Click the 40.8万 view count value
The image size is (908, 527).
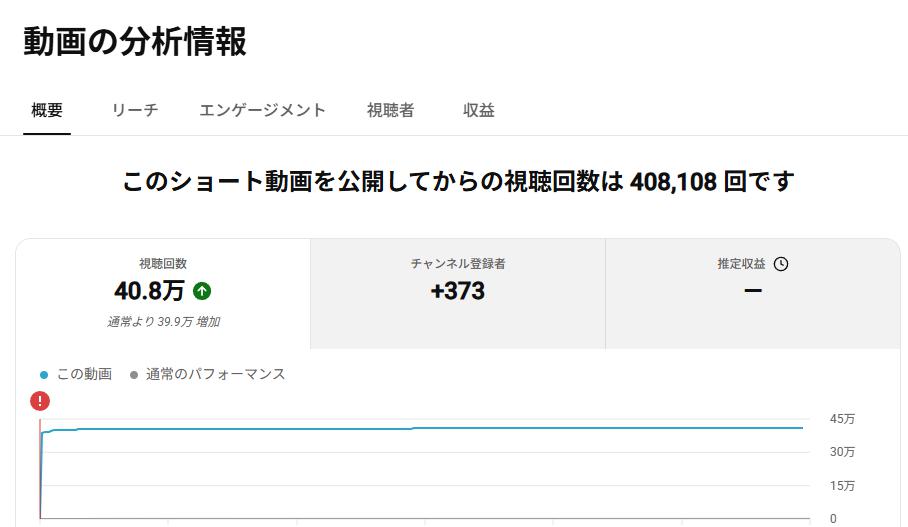pos(149,291)
